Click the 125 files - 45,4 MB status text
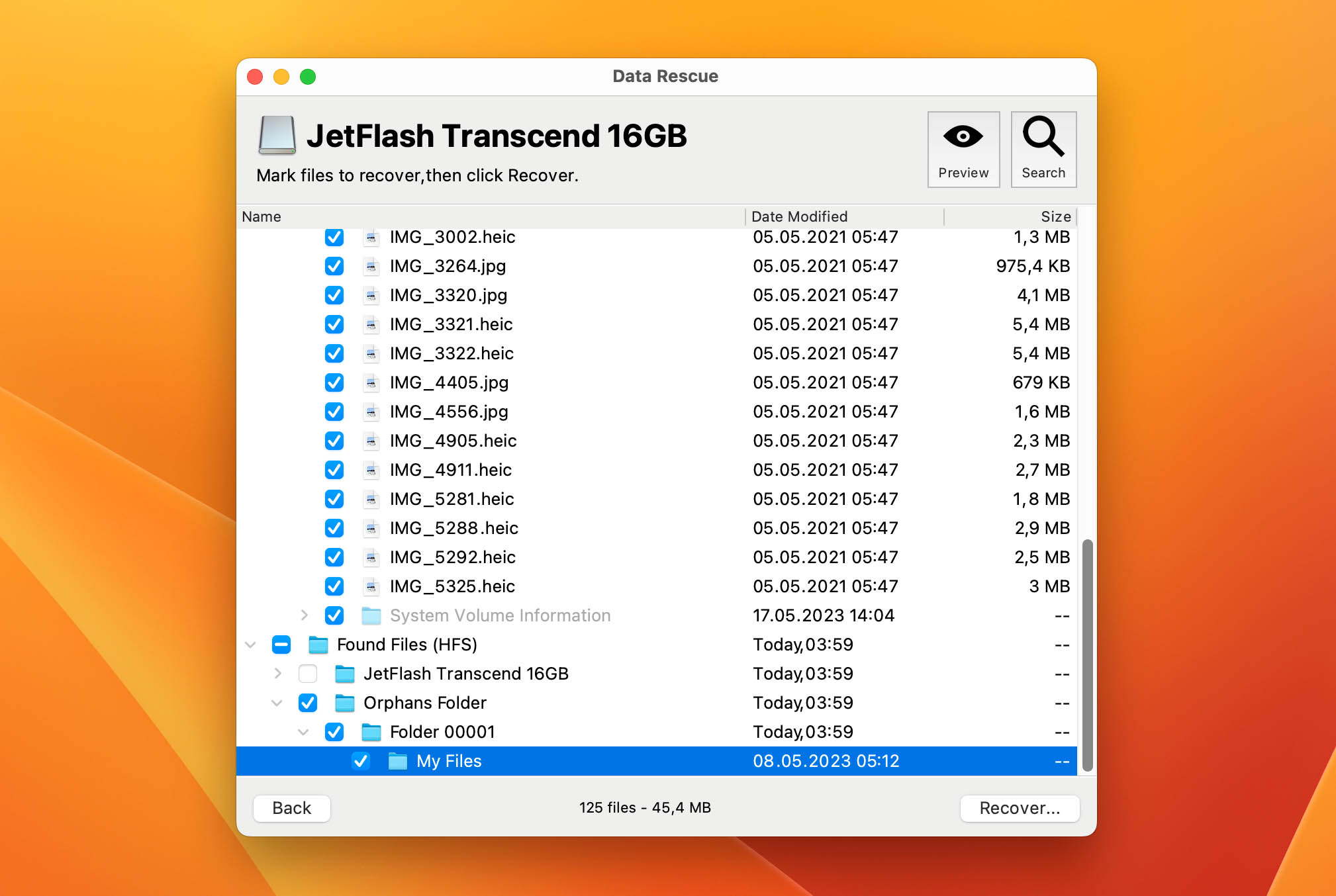This screenshot has height=896, width=1336. (645, 808)
